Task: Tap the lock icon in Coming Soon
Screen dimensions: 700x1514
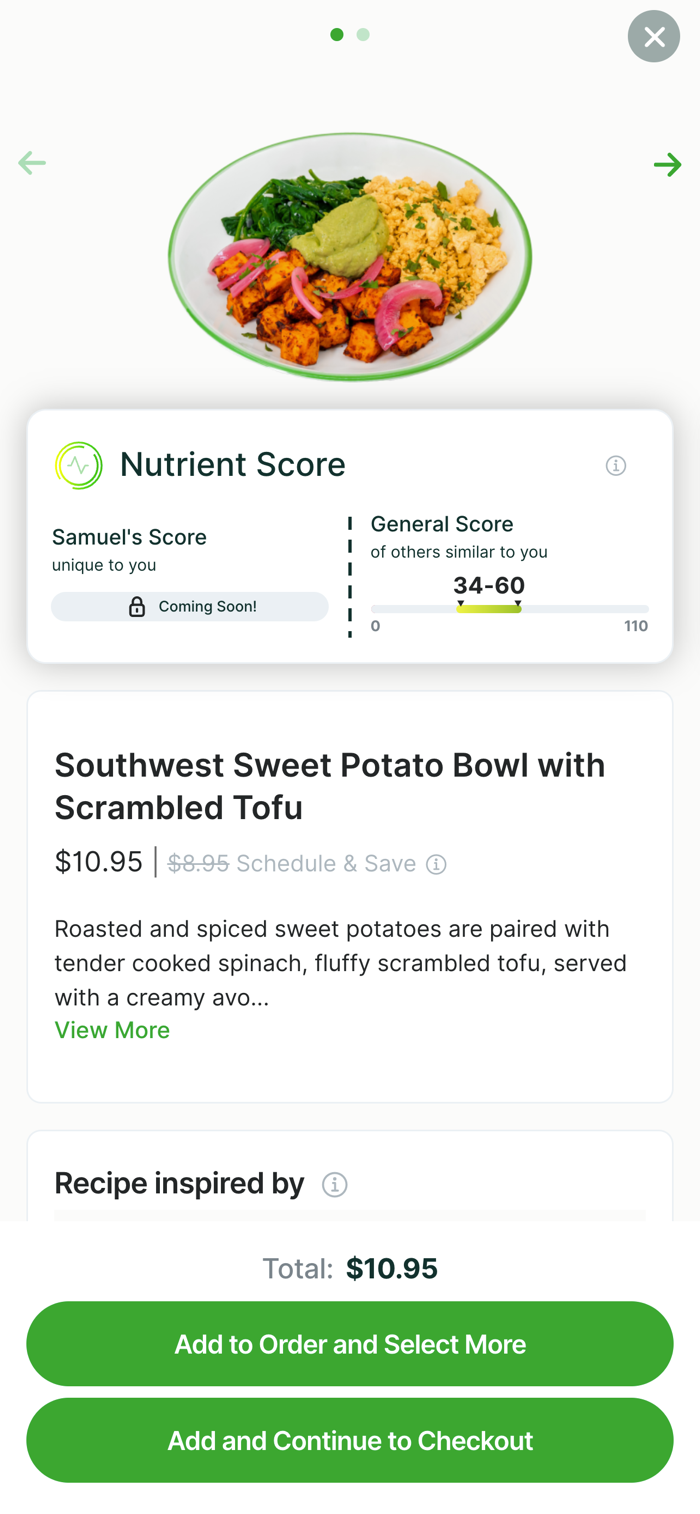Action: pyautogui.click(x=137, y=607)
